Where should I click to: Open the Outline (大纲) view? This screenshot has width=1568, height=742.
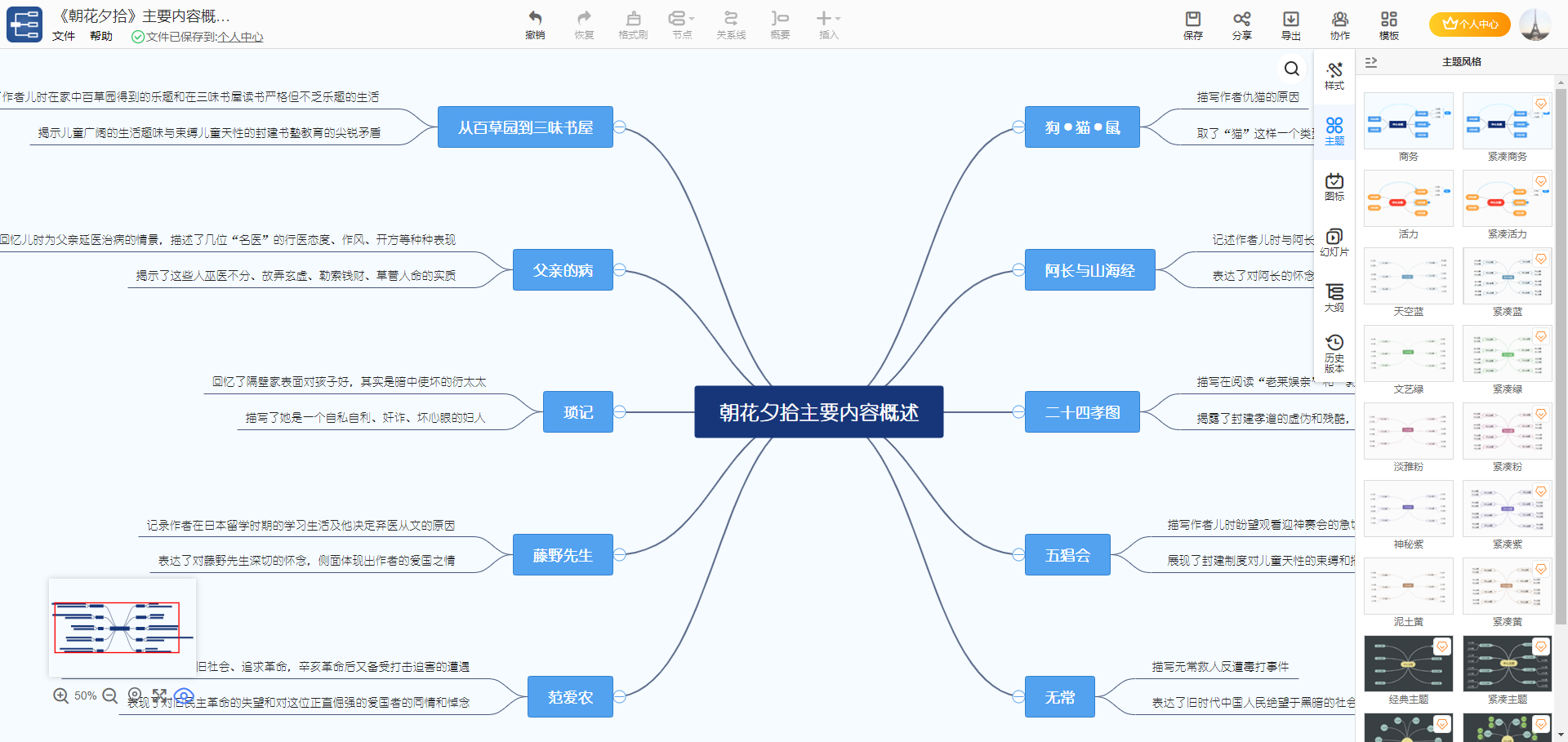[x=1334, y=298]
